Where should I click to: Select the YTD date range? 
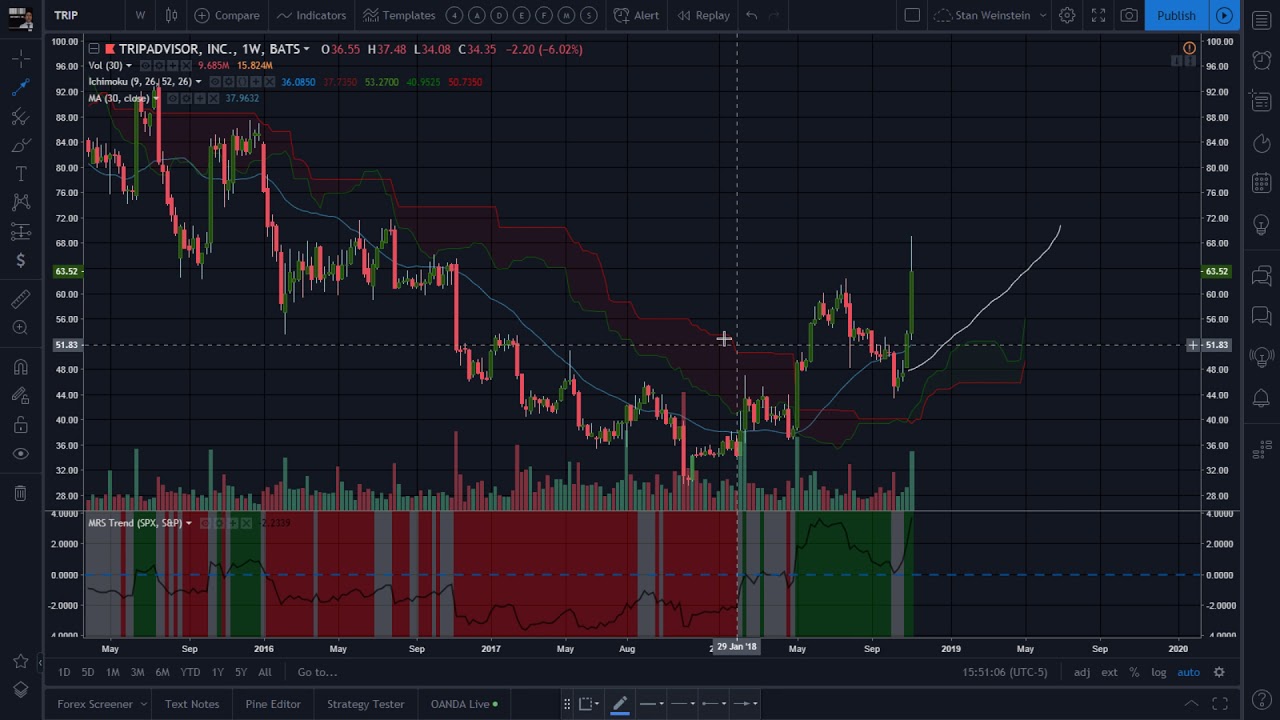coord(190,672)
